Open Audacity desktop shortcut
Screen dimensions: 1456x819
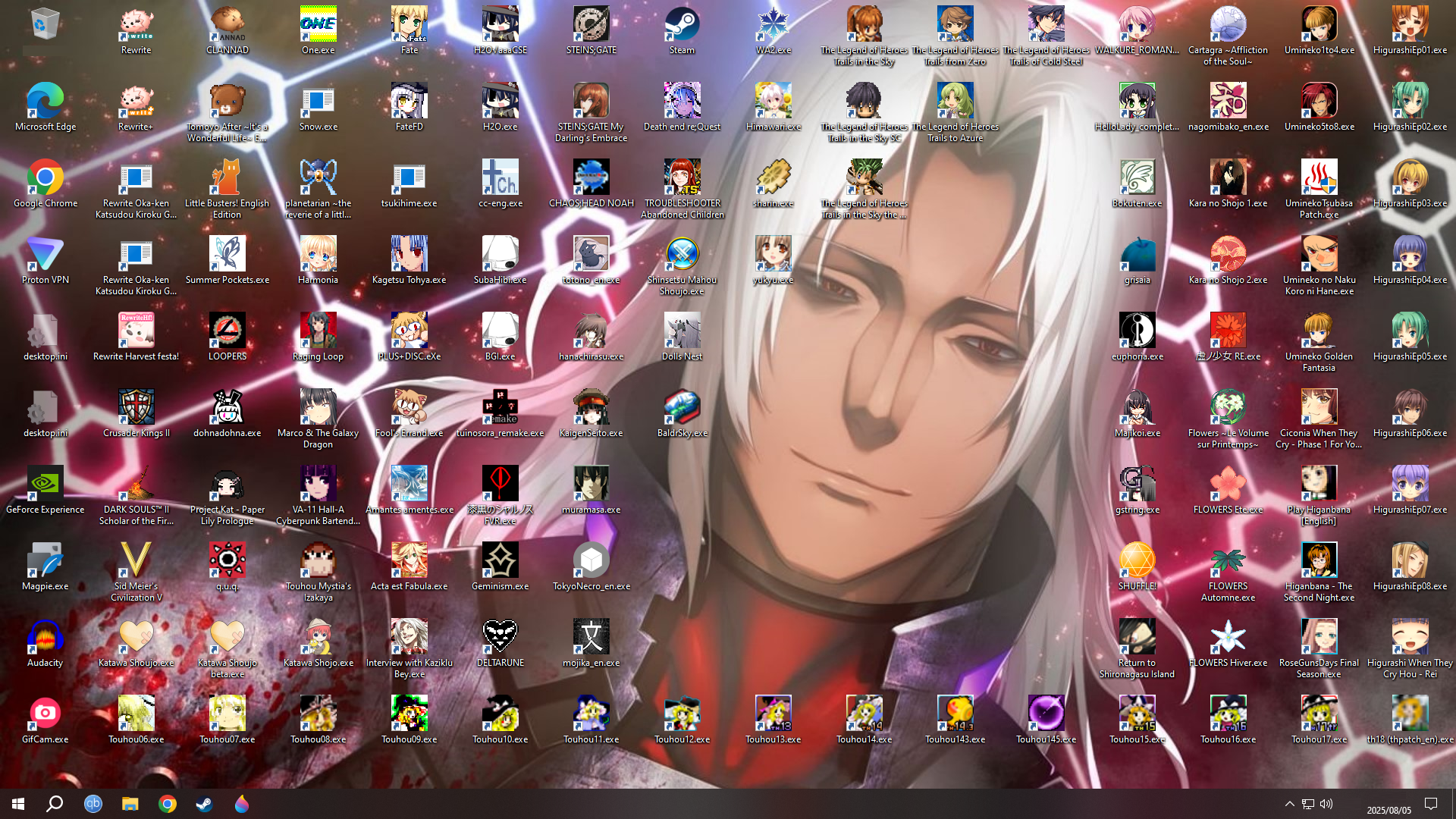click(x=45, y=643)
